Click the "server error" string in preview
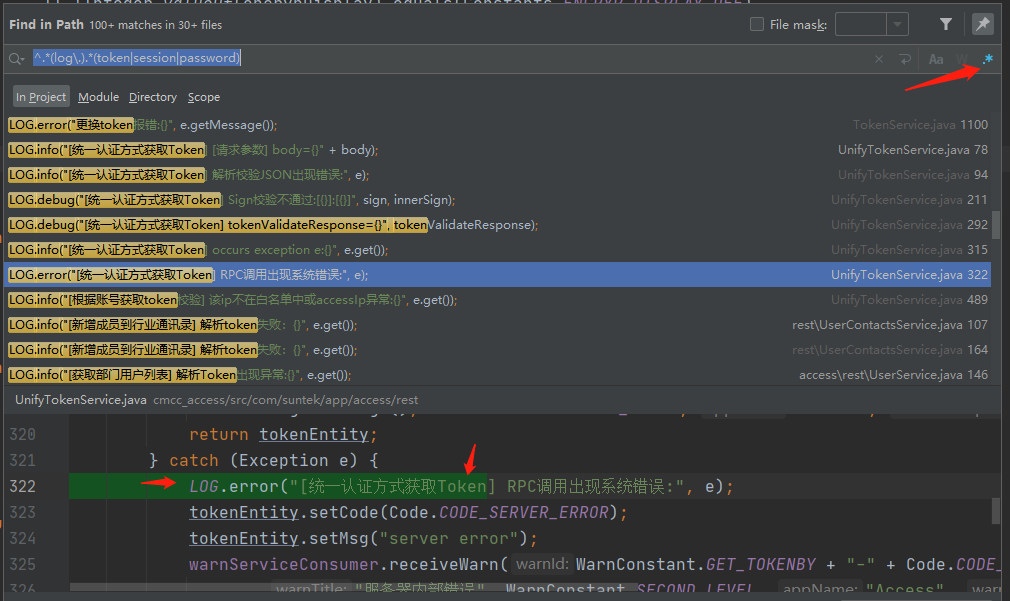 [449, 539]
